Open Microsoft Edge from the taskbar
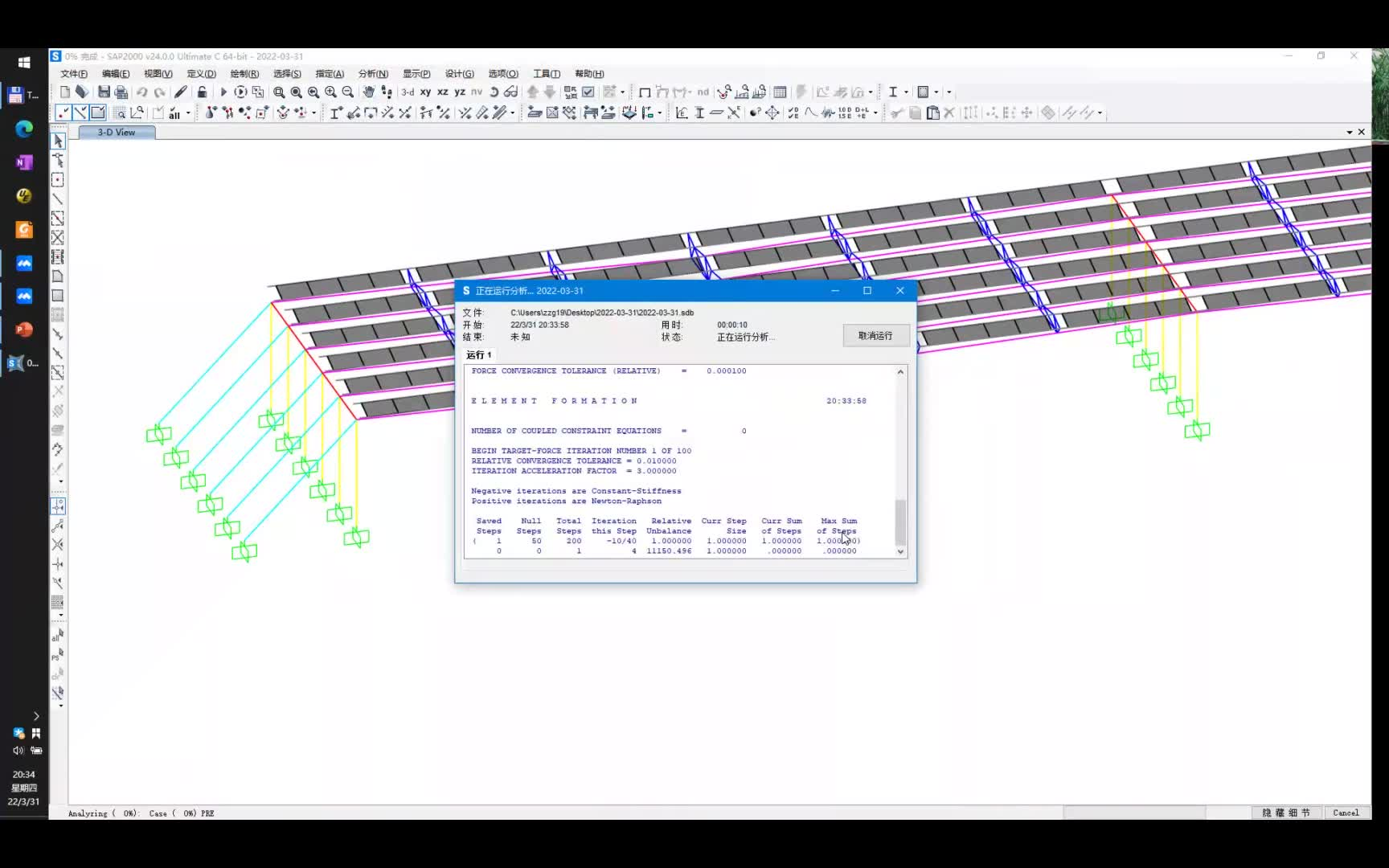 pyautogui.click(x=24, y=129)
